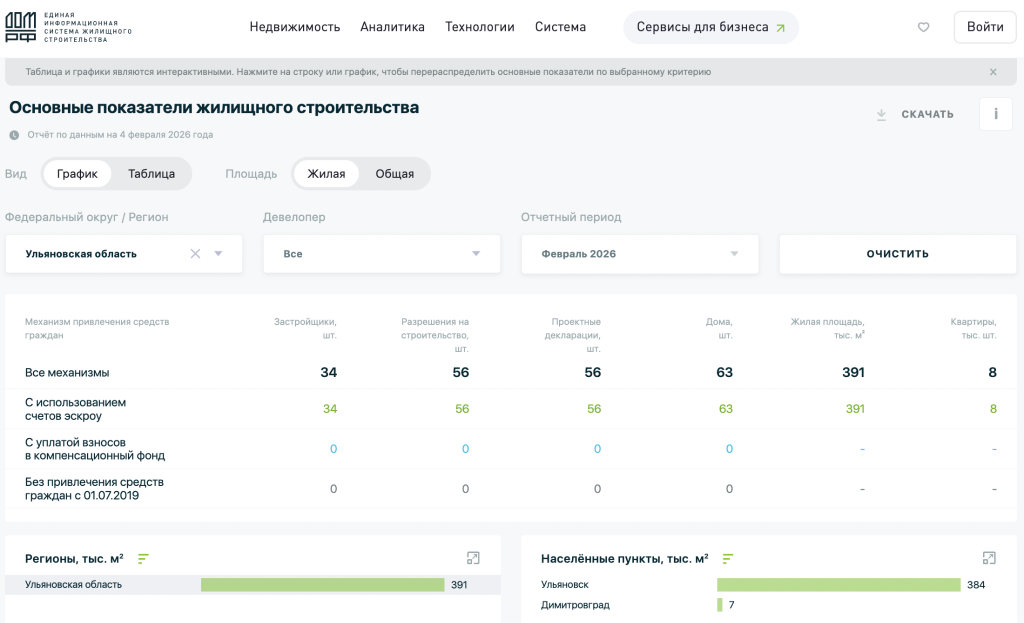Viewport: 1024px width, 623px height.
Task: Click the ДОМ.РФ logo icon
Action: pyautogui.click(x=20, y=27)
